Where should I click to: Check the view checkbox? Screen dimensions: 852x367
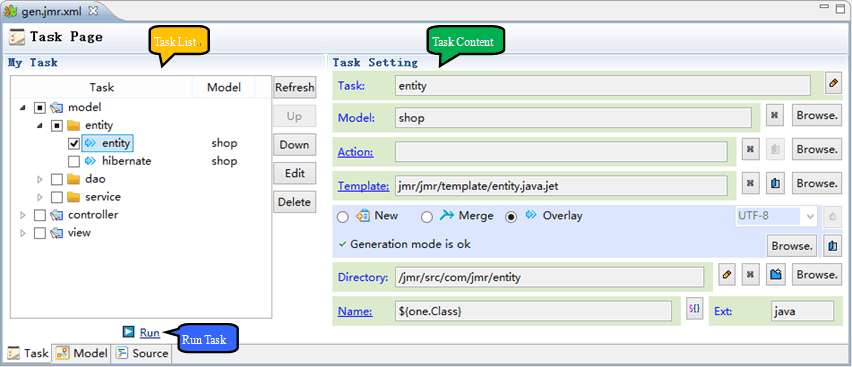click(x=40, y=233)
